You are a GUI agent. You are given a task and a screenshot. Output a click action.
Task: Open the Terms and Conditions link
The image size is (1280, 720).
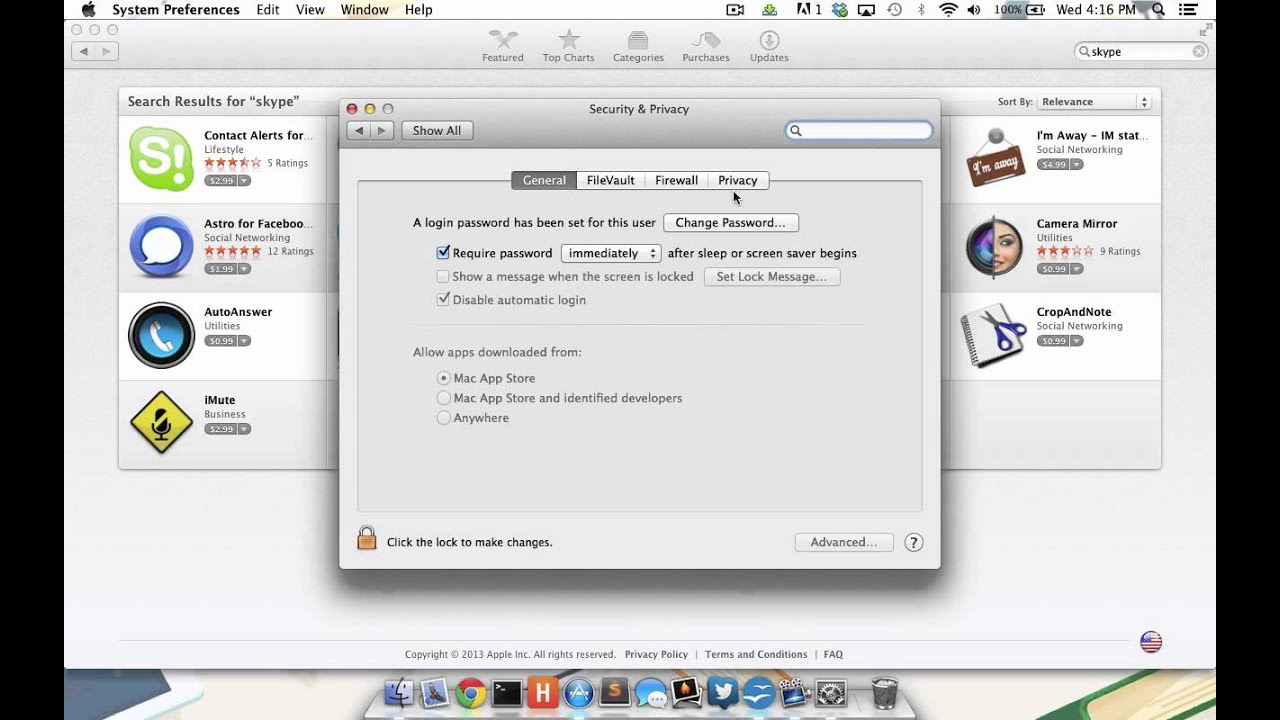pyautogui.click(x=756, y=655)
